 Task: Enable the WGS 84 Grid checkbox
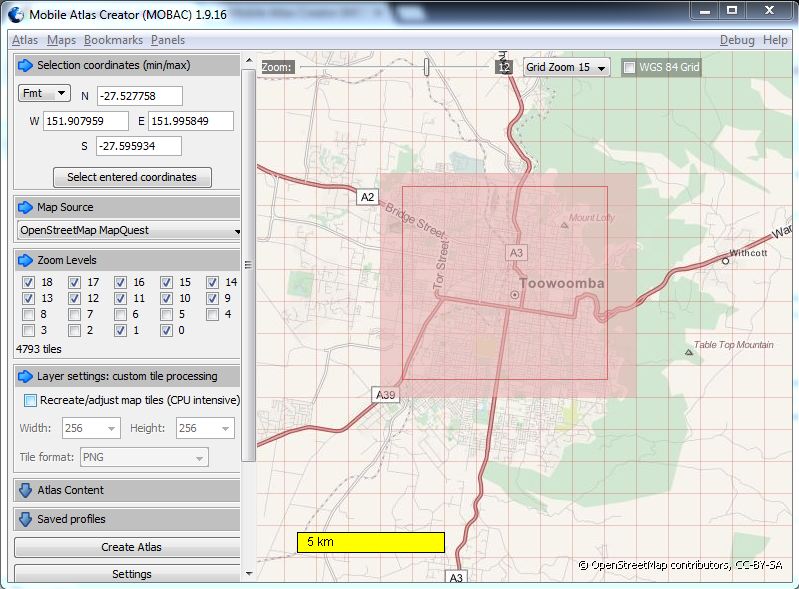click(629, 68)
